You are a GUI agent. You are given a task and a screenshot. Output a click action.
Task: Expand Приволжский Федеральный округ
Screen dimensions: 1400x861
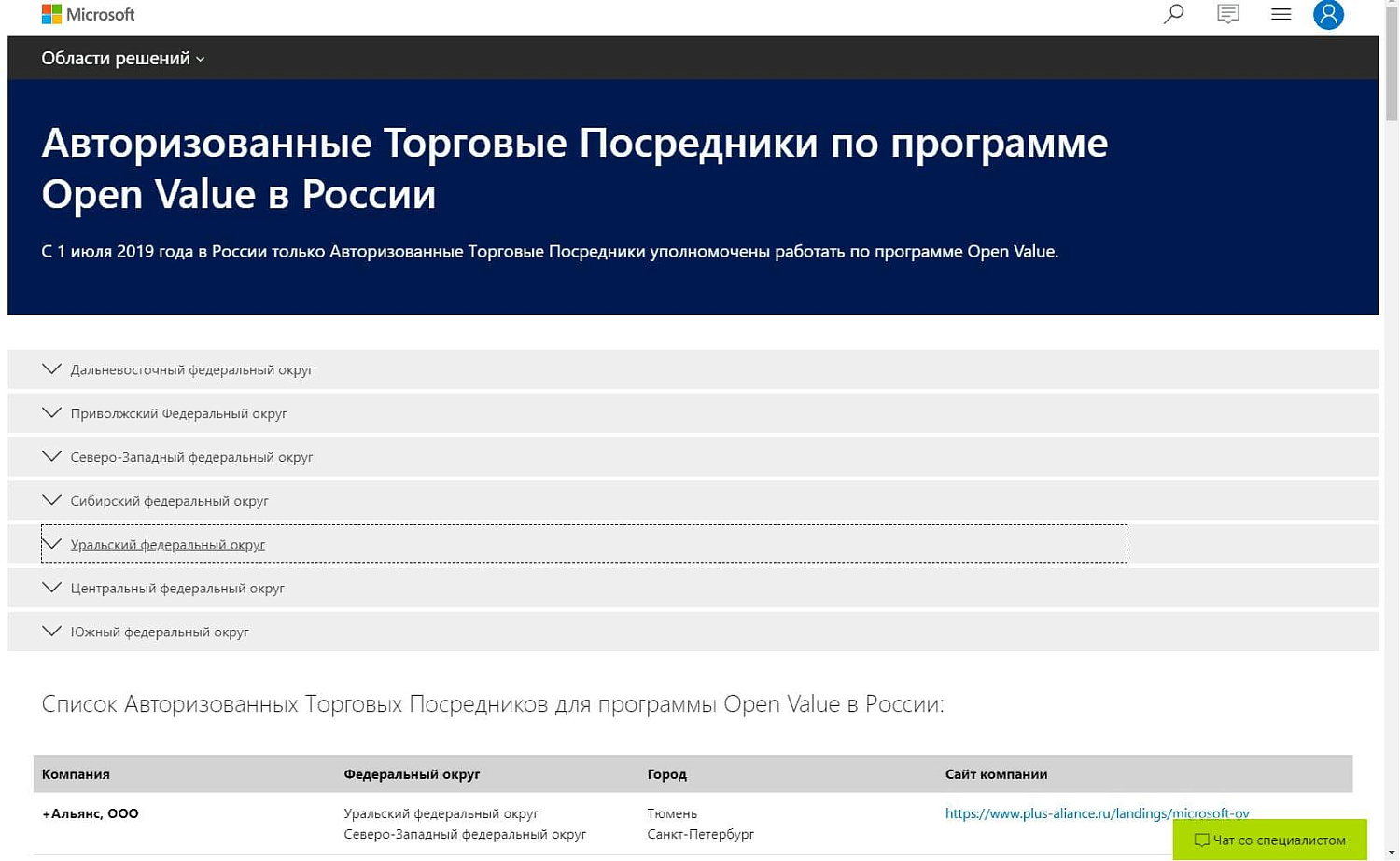click(179, 413)
